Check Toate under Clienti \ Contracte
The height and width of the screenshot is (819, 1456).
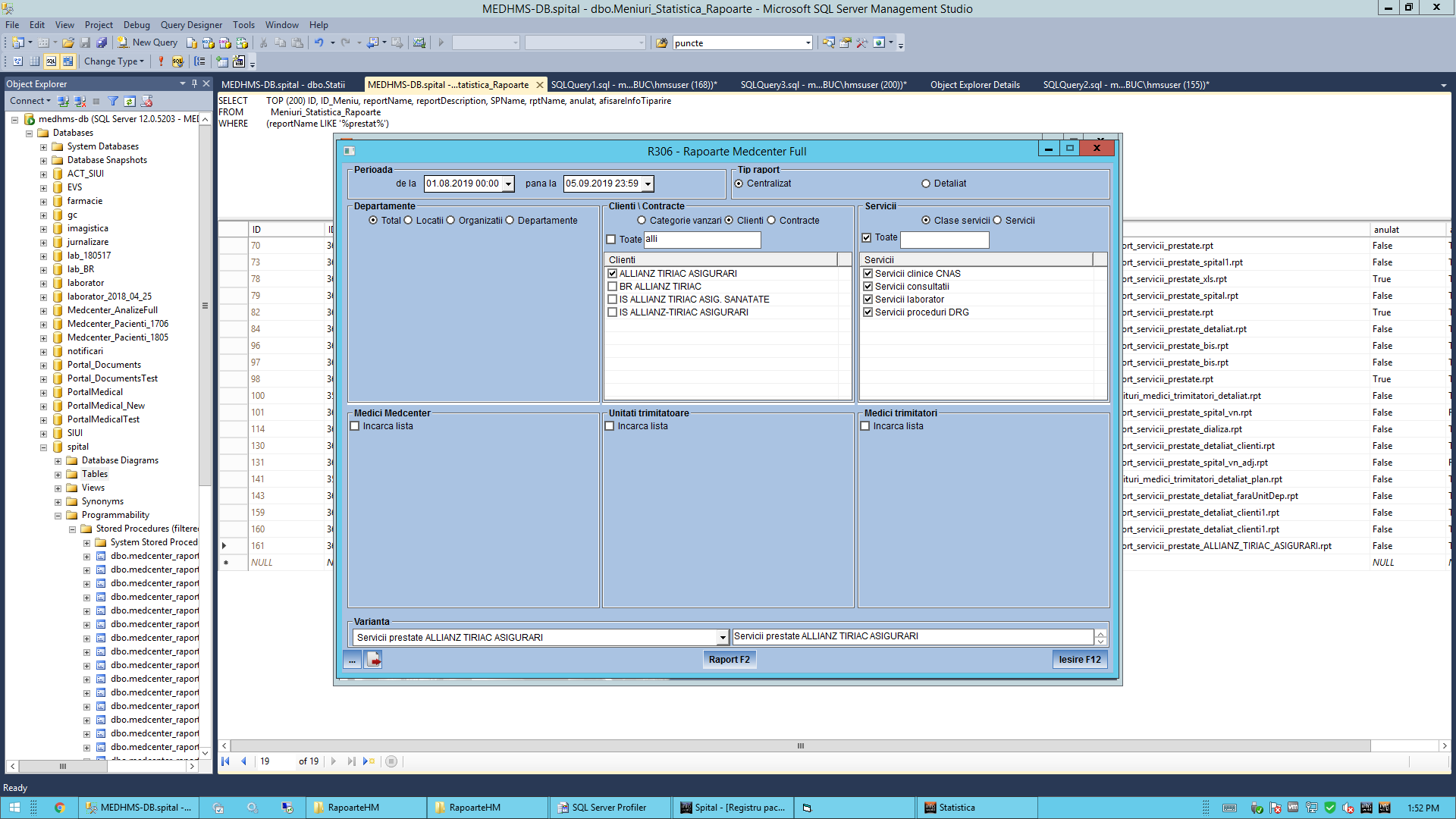(611, 240)
